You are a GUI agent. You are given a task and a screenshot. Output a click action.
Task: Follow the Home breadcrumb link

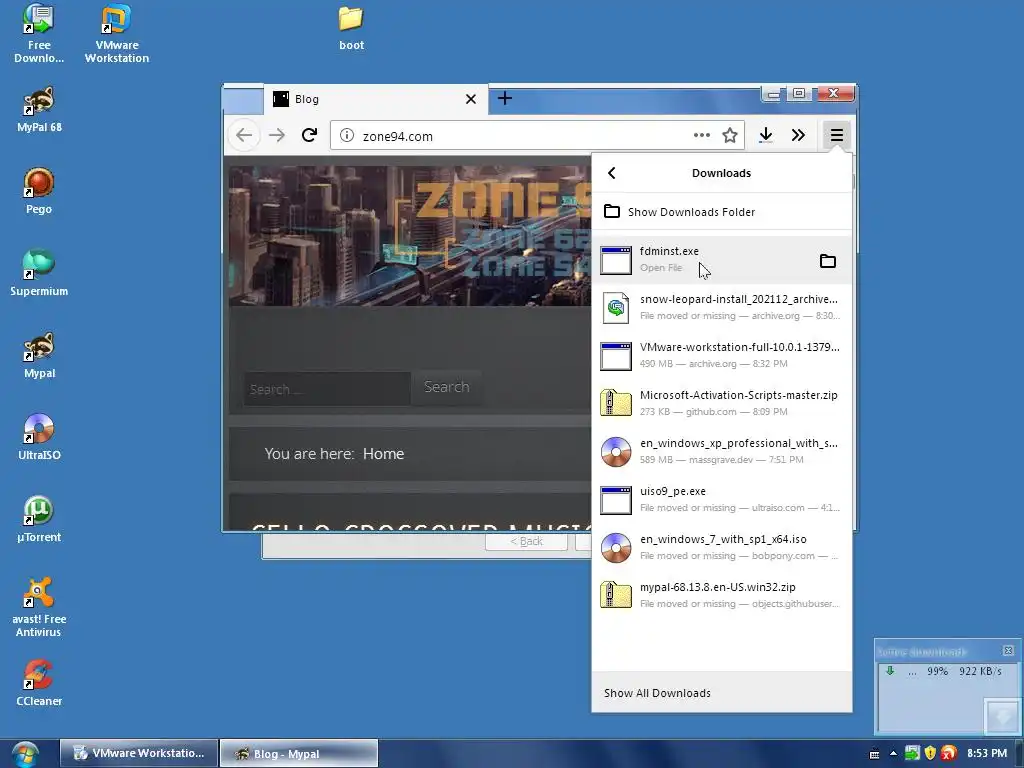click(x=383, y=454)
